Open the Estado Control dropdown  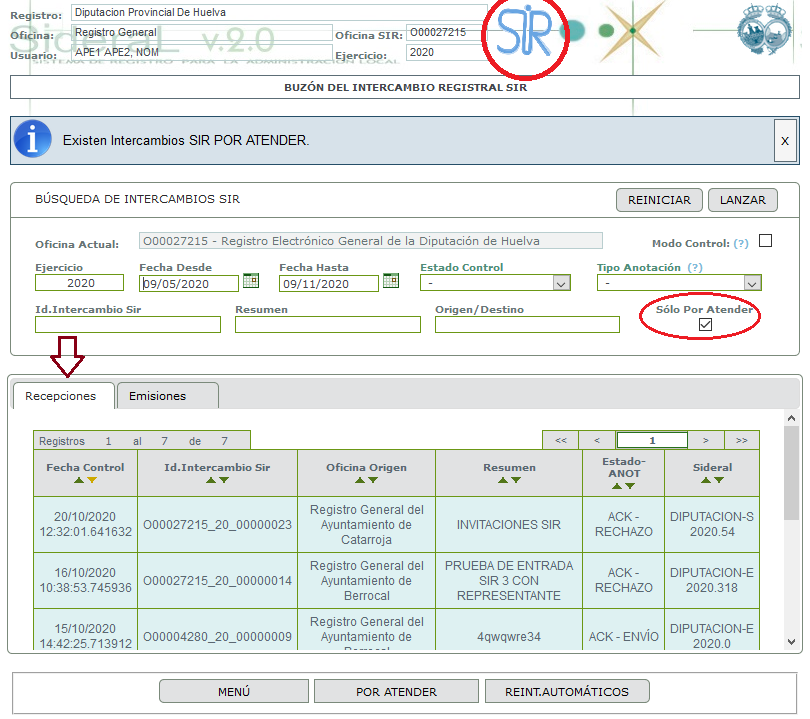[x=495, y=283]
